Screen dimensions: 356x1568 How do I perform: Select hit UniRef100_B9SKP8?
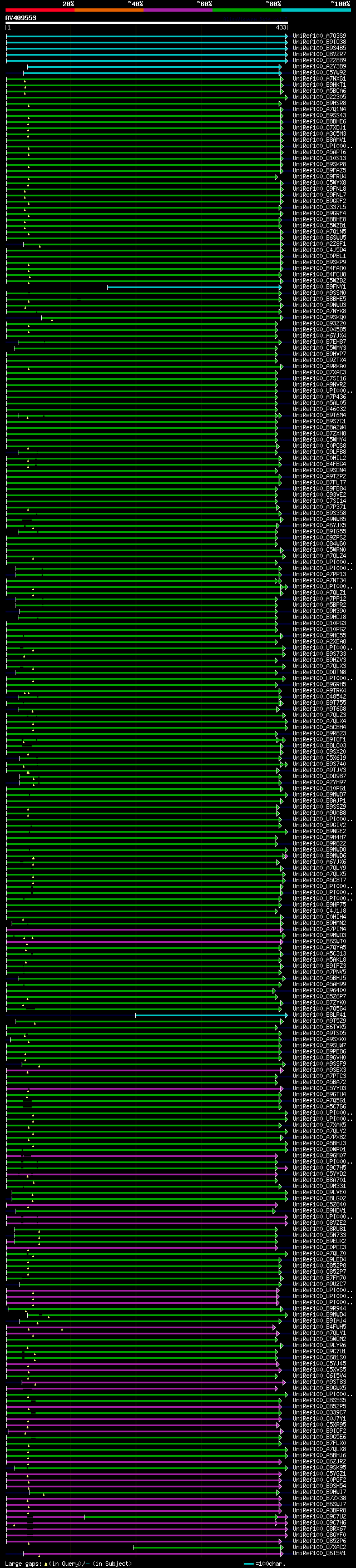(319, 164)
